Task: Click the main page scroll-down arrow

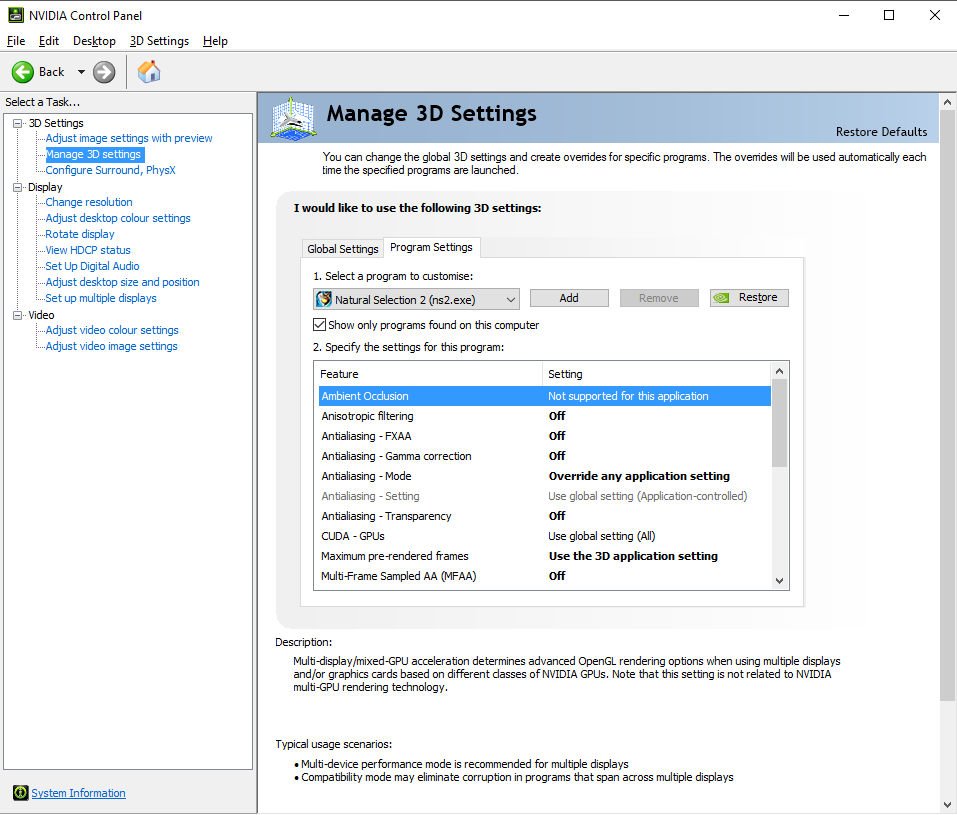Action: tap(948, 805)
